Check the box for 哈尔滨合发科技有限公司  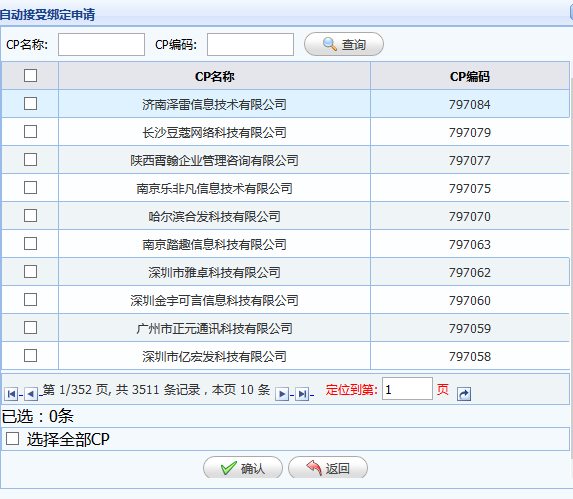pyautogui.click(x=30, y=216)
